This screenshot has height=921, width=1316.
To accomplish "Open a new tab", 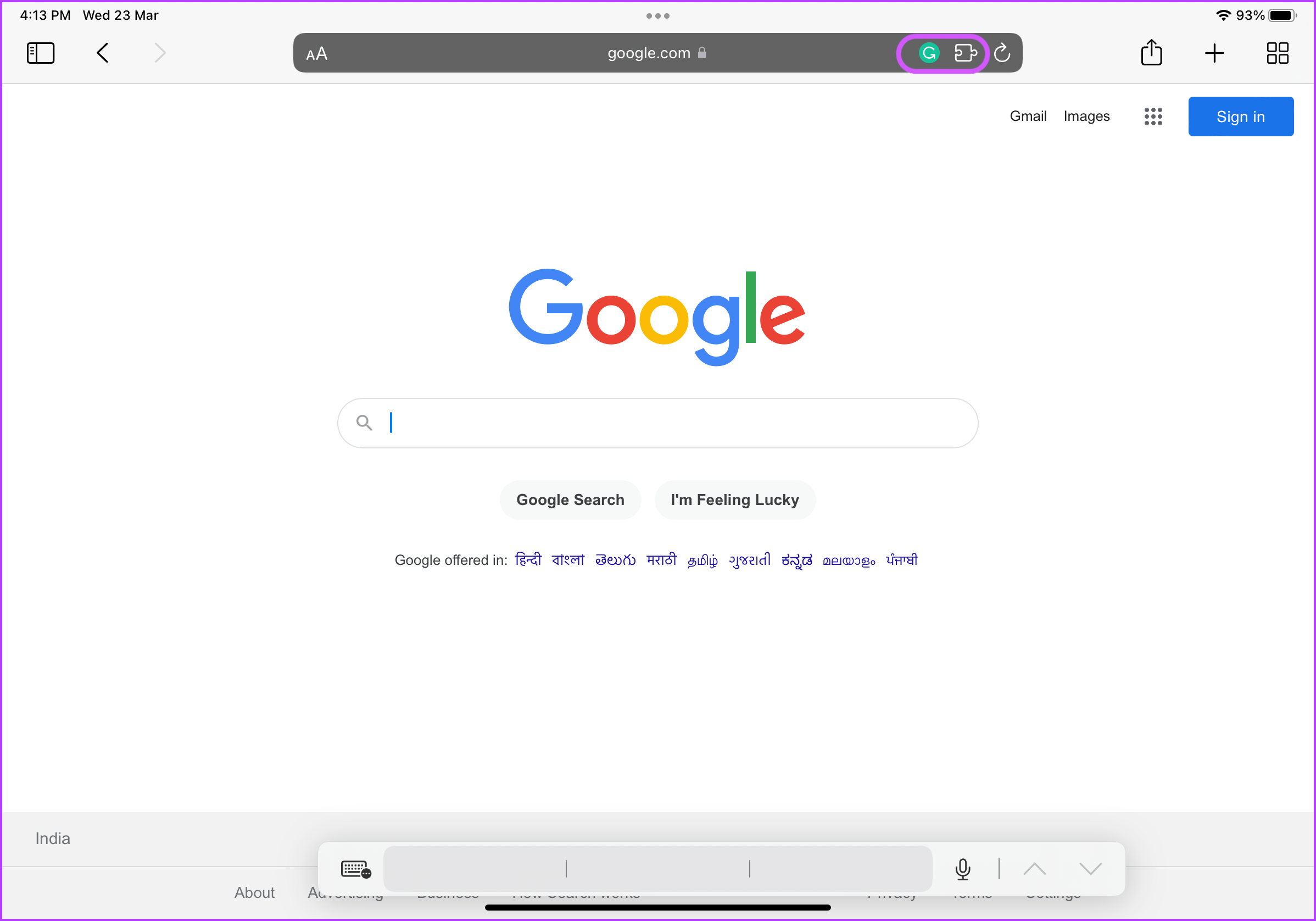I will [1214, 53].
